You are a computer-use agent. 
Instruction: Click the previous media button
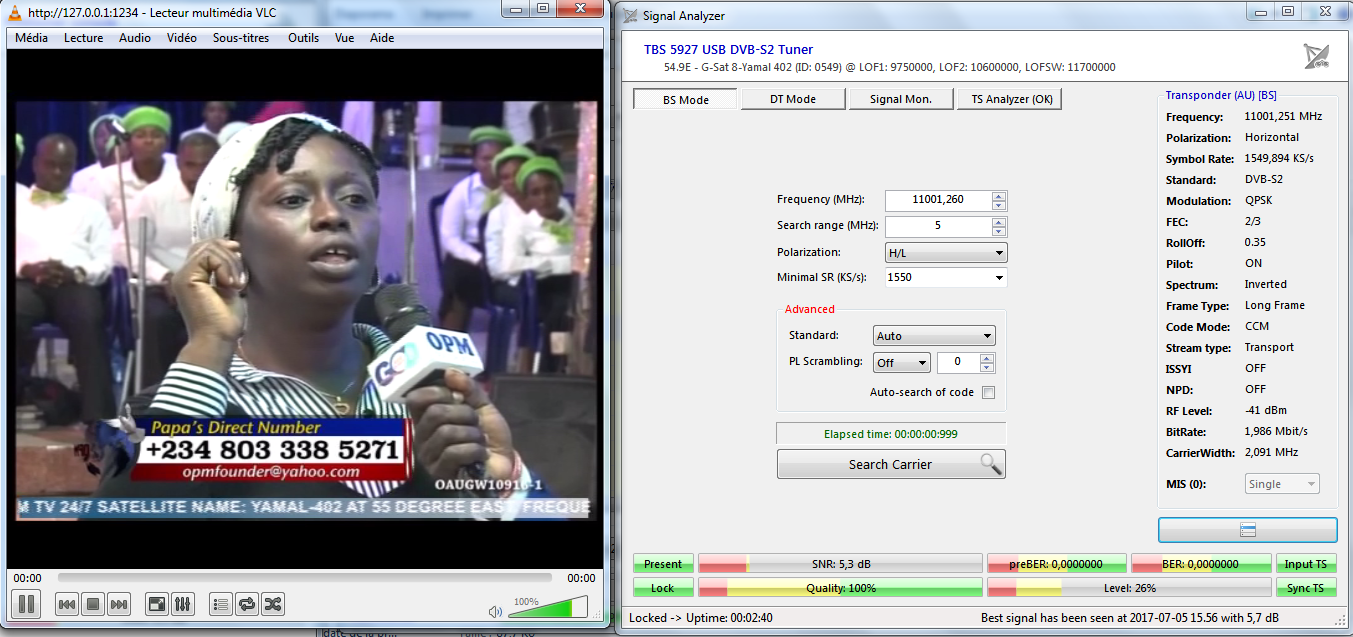[67, 604]
